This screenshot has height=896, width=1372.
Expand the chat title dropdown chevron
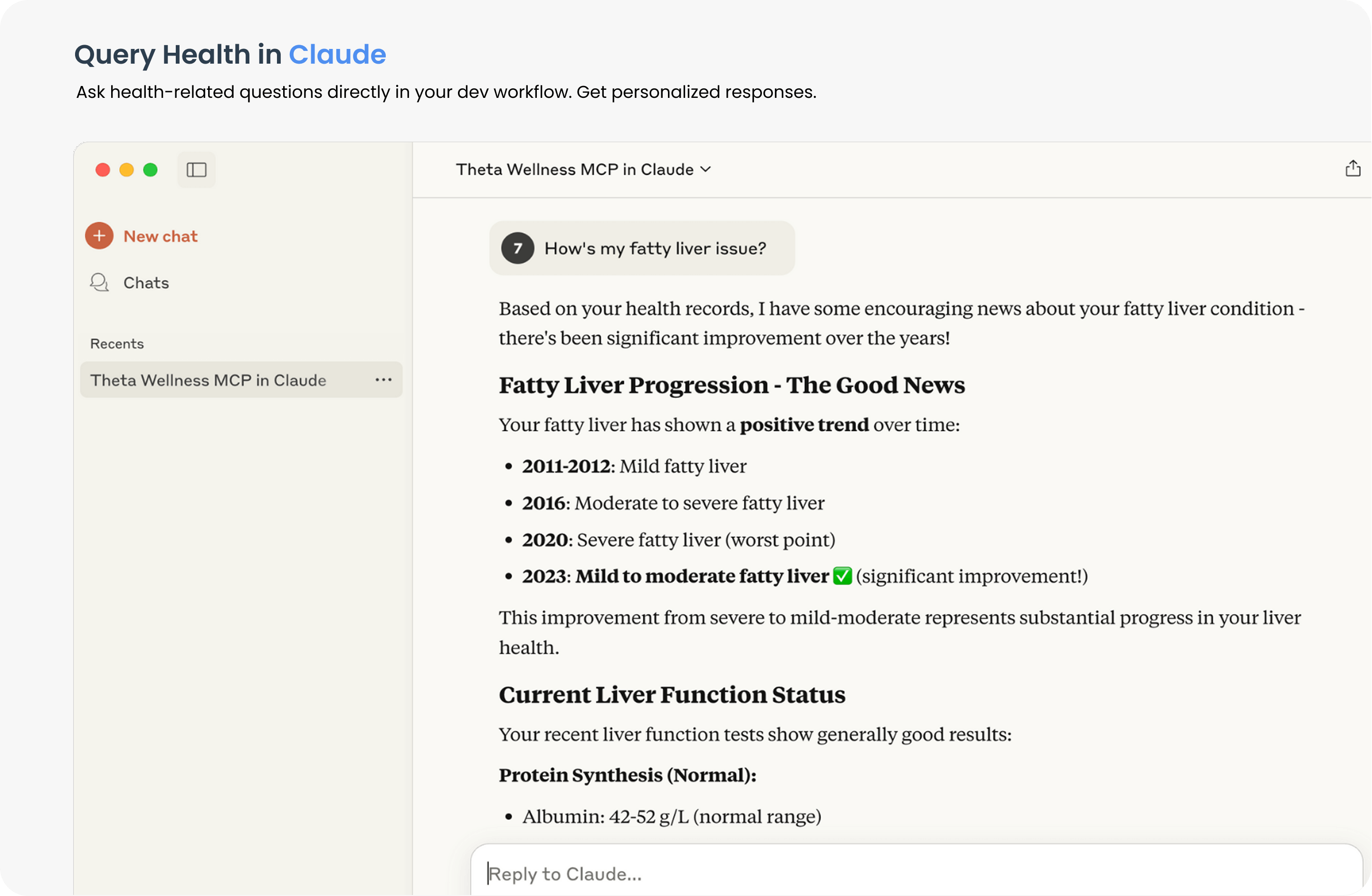pyautogui.click(x=705, y=170)
